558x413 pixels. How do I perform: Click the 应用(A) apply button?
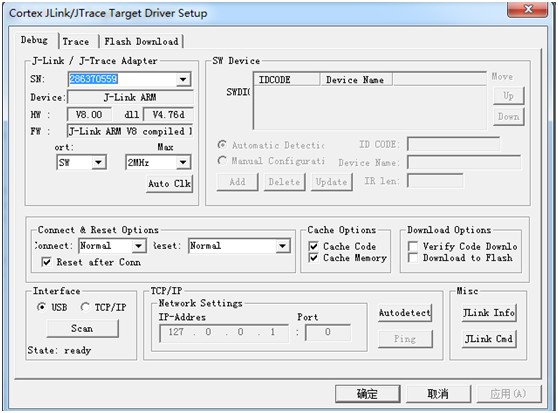tap(509, 394)
